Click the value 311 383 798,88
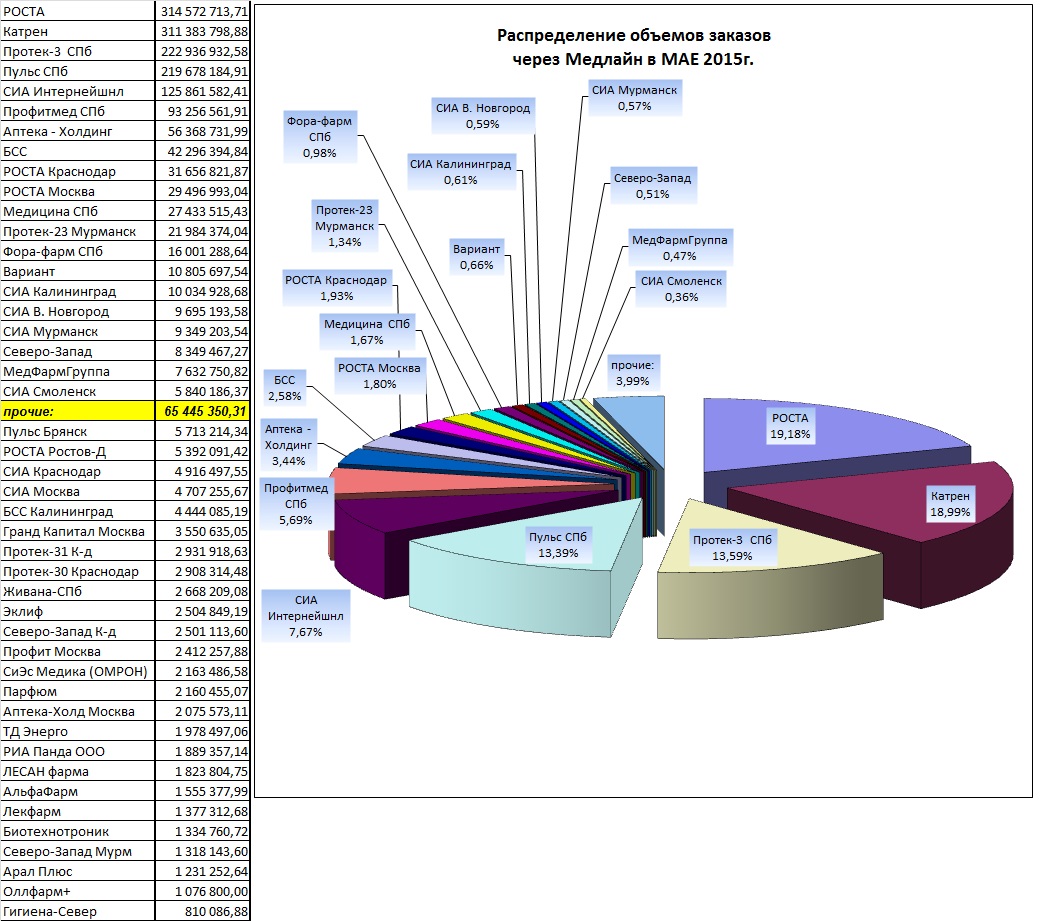1040x921 pixels. tap(203, 31)
